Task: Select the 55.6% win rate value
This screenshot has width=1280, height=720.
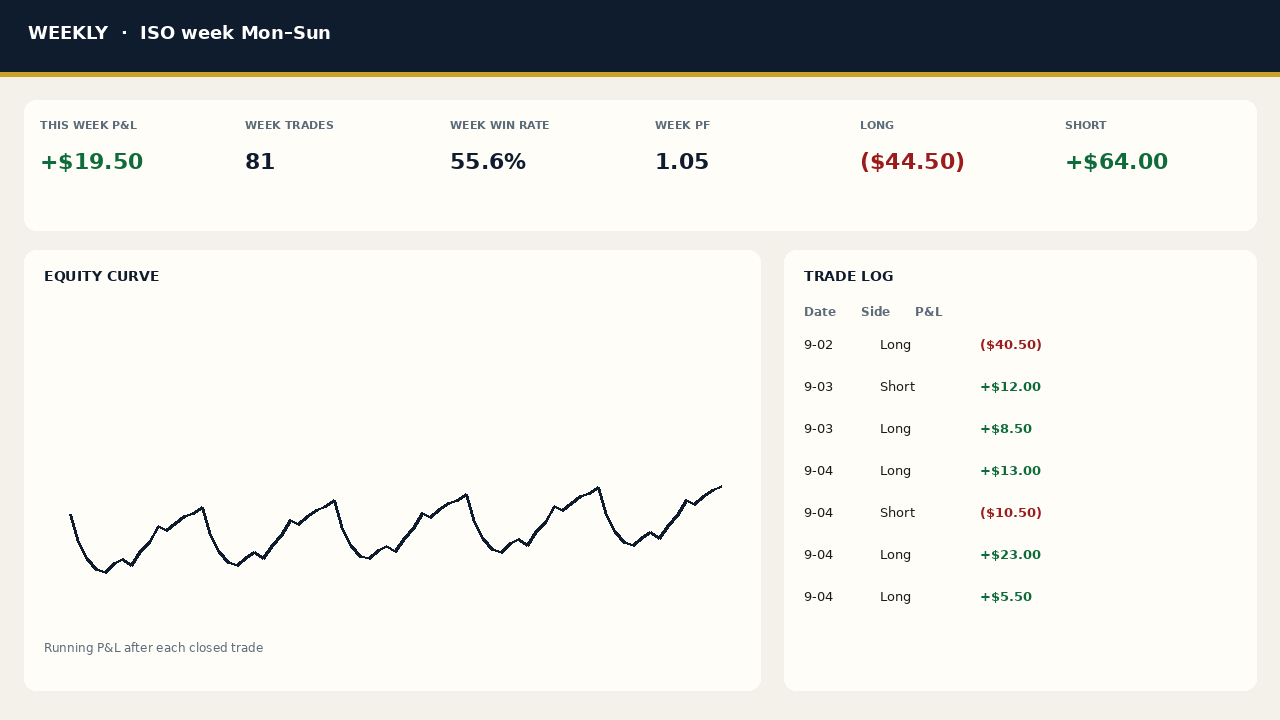Action: pyautogui.click(x=488, y=162)
